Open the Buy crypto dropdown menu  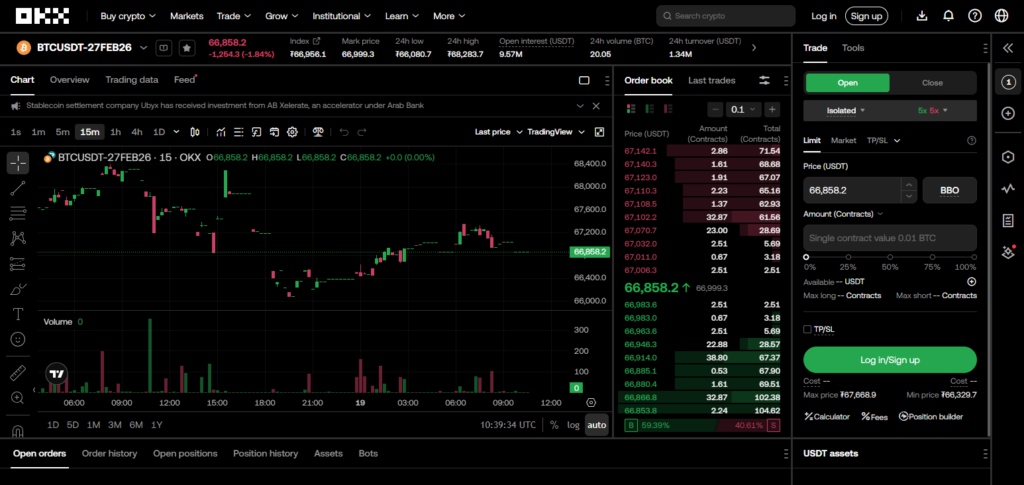(128, 16)
